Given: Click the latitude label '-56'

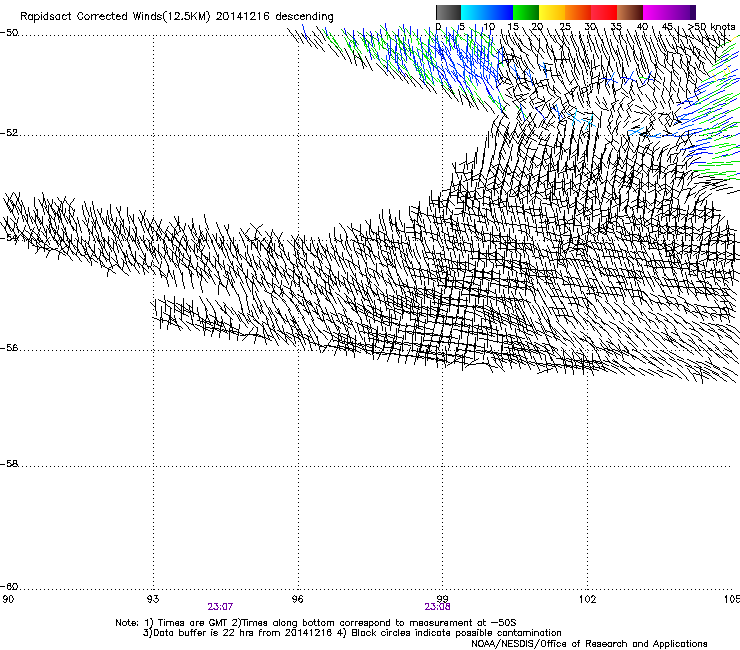Looking at the screenshot, I should coord(9,348).
